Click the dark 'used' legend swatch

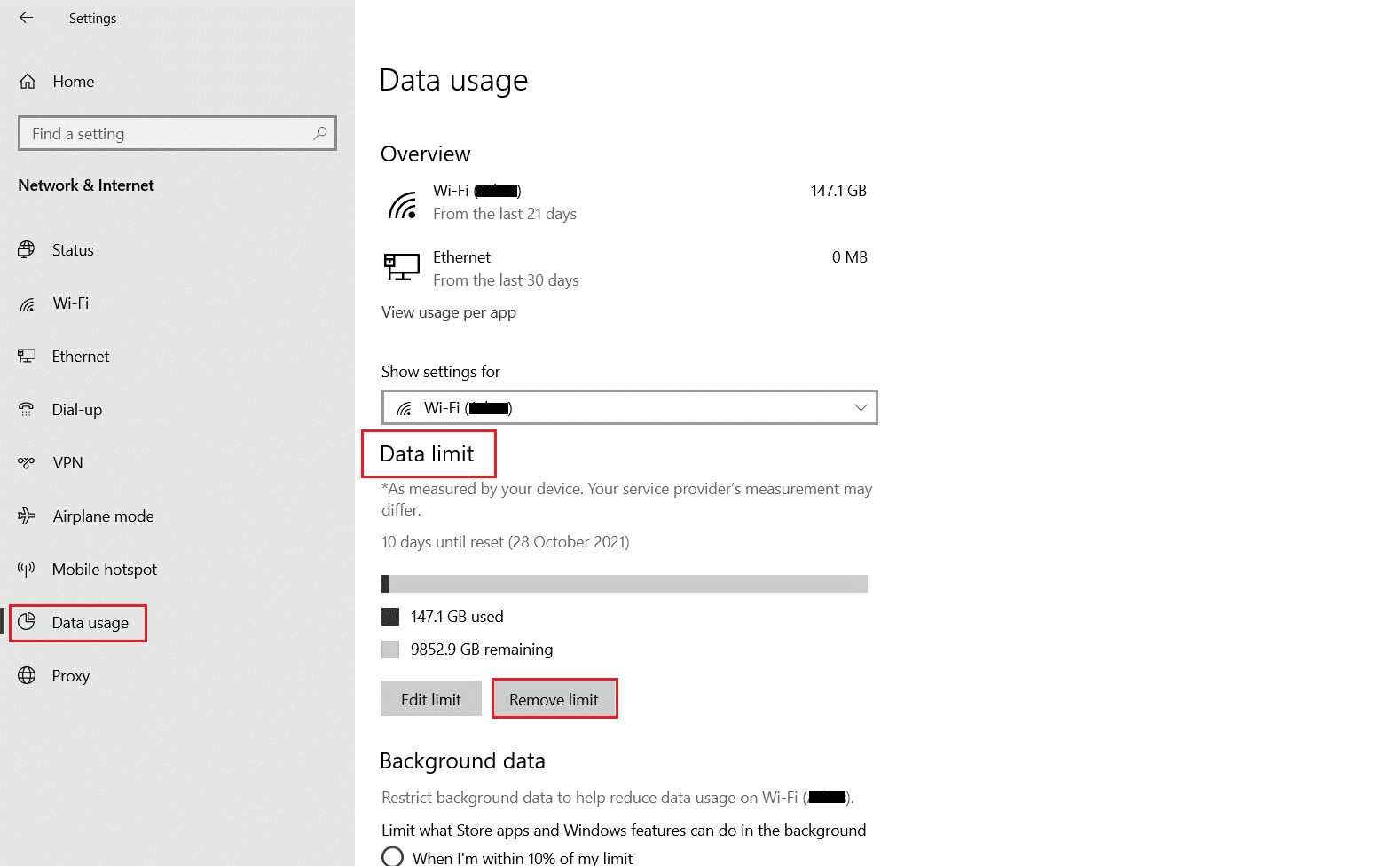click(x=390, y=617)
